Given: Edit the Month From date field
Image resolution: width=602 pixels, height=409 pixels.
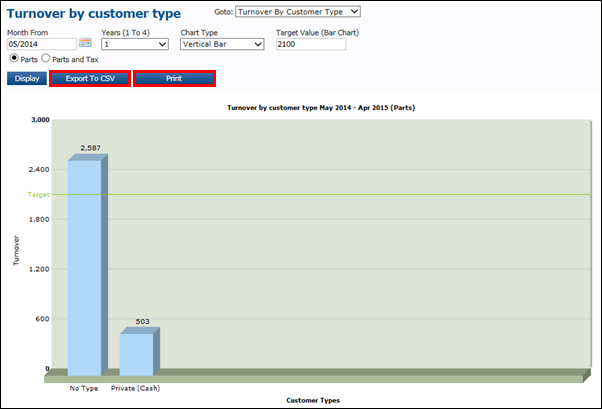Looking at the screenshot, I should click(x=42, y=44).
